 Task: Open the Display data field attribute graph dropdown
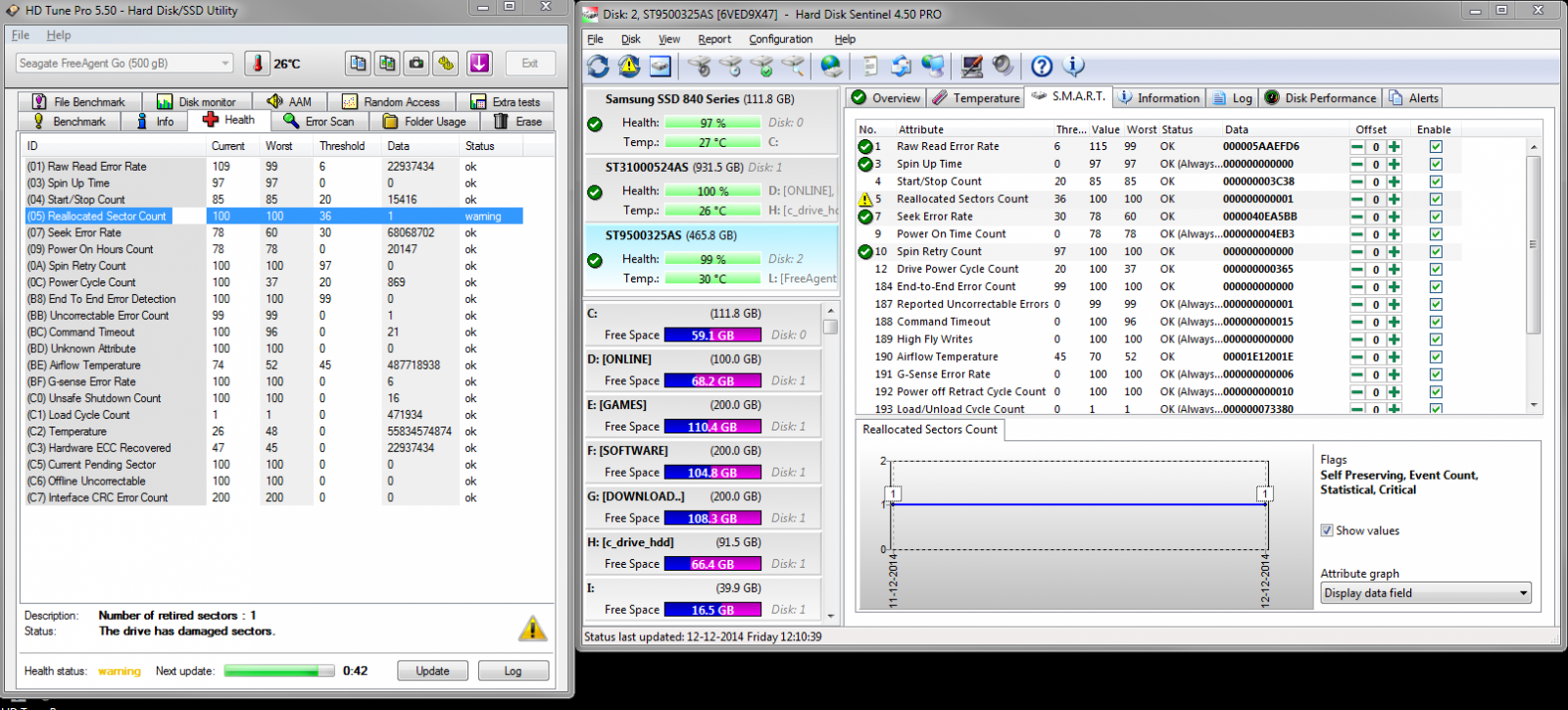point(1426,593)
